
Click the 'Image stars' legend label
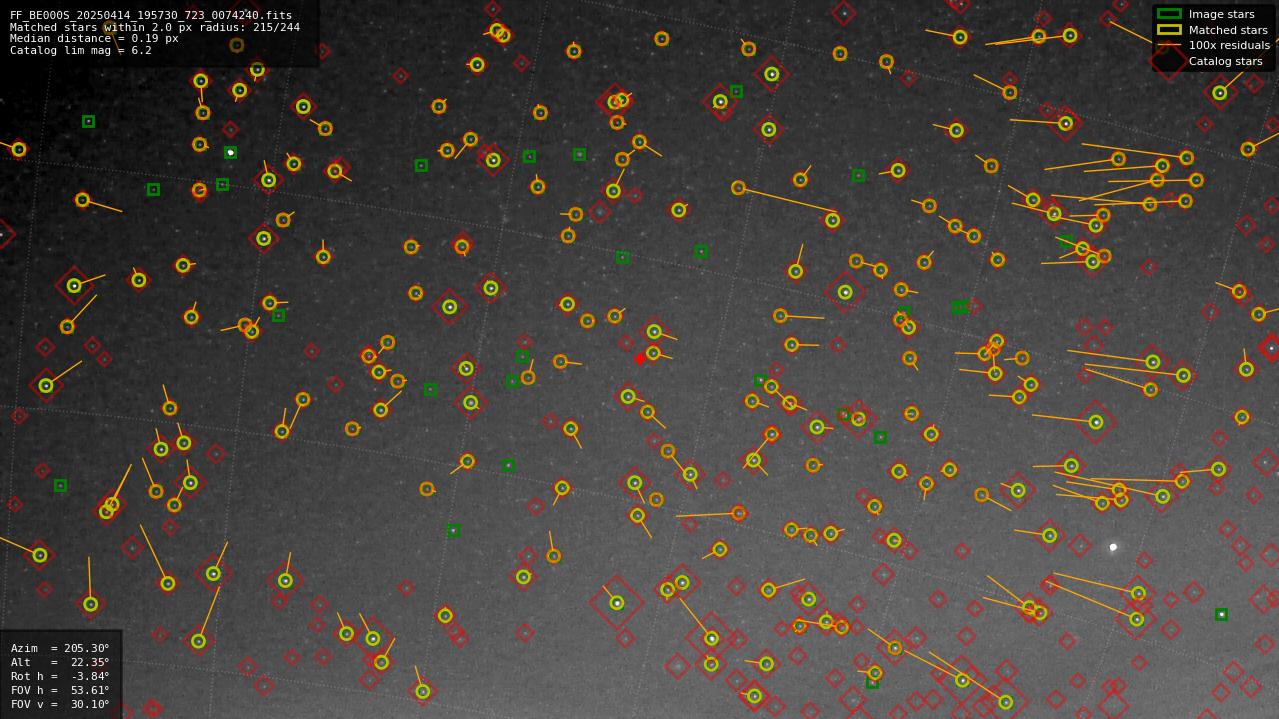tap(1221, 15)
